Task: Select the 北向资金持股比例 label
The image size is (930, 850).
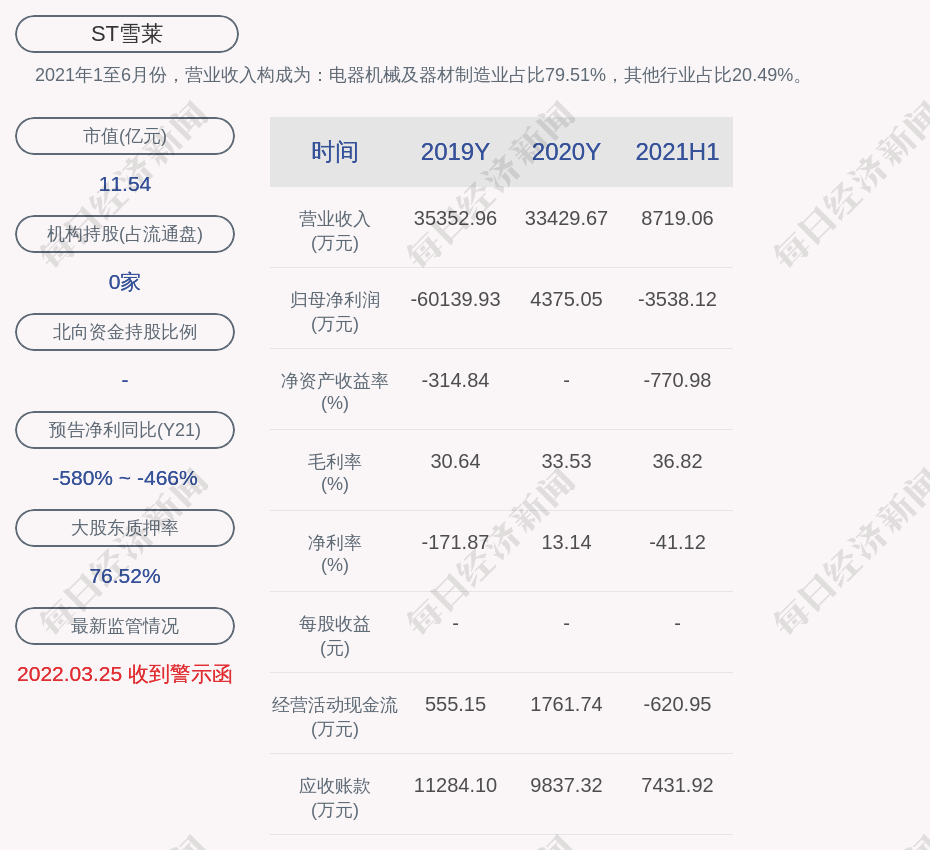Action: 125,332
